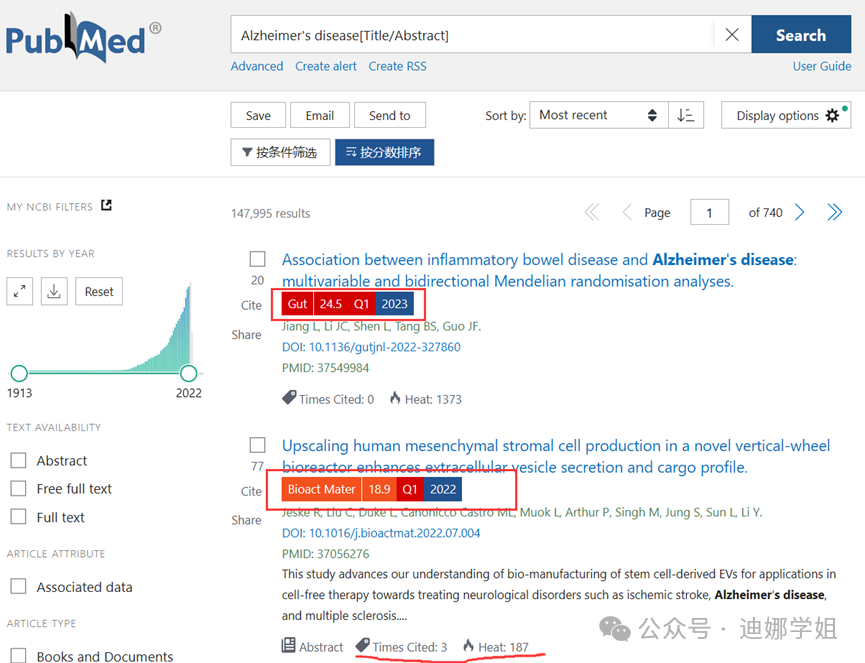Click the 按分数排序 sort button
Viewport: 865px width, 663px height.
point(385,152)
